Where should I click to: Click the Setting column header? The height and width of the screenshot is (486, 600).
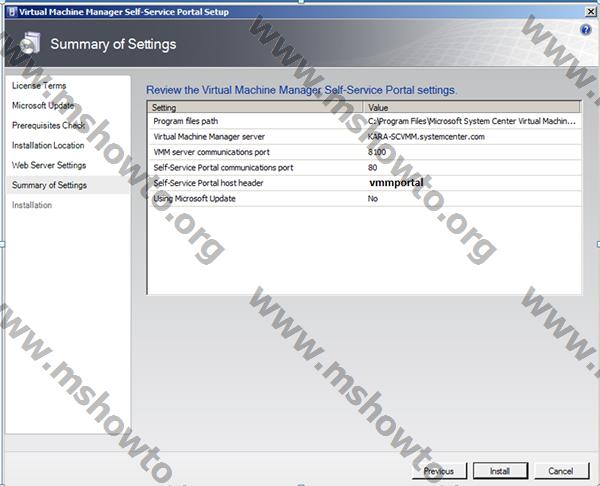click(x=255, y=108)
